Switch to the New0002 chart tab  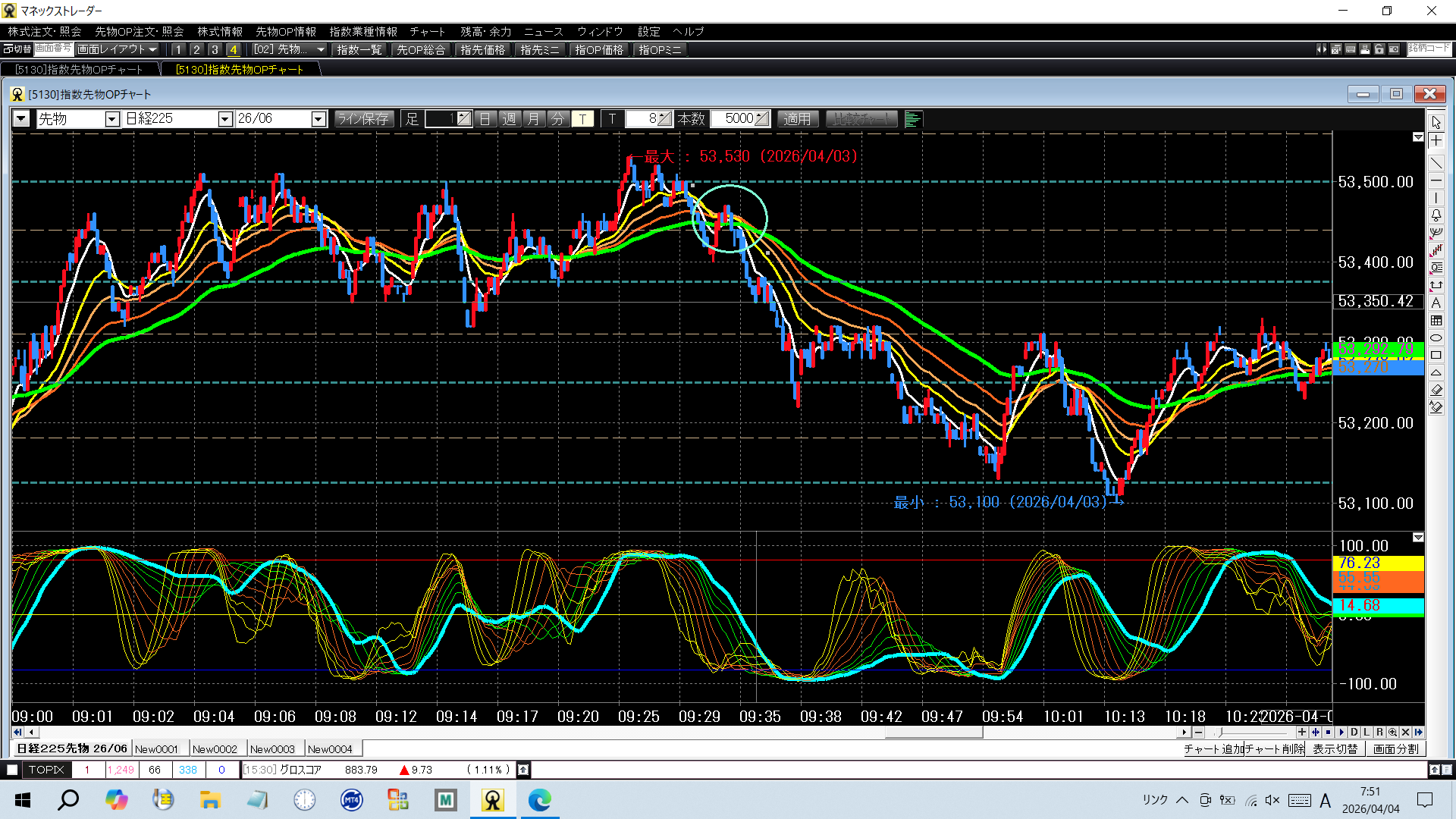215,749
